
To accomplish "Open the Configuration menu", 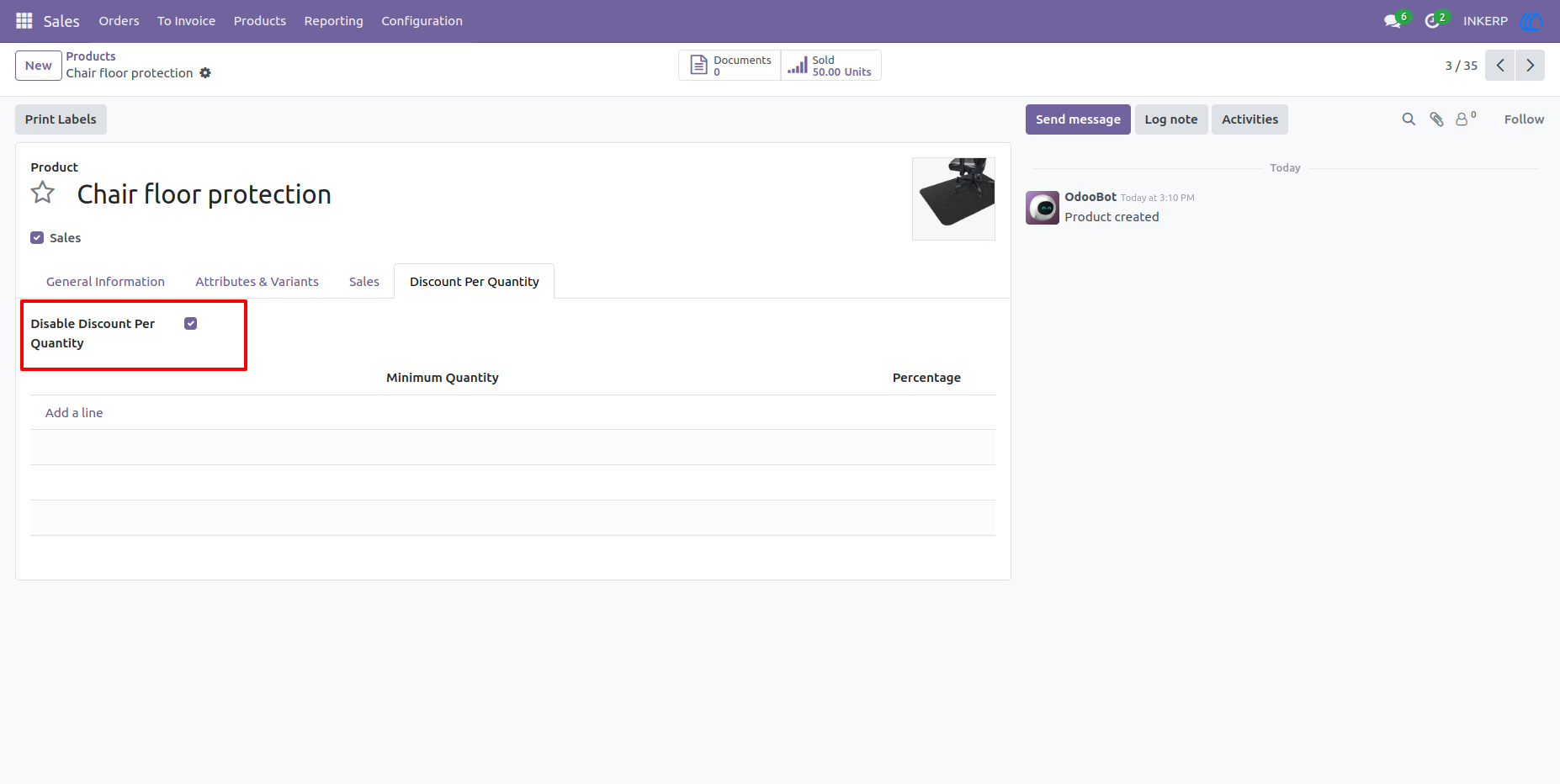I will click(422, 21).
